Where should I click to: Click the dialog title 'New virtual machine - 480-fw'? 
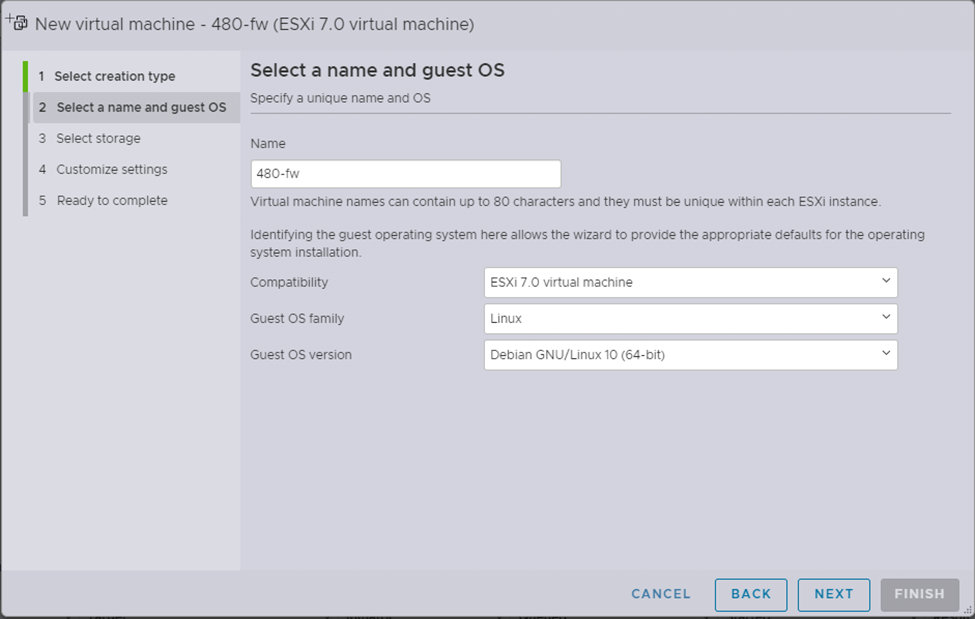coord(254,24)
